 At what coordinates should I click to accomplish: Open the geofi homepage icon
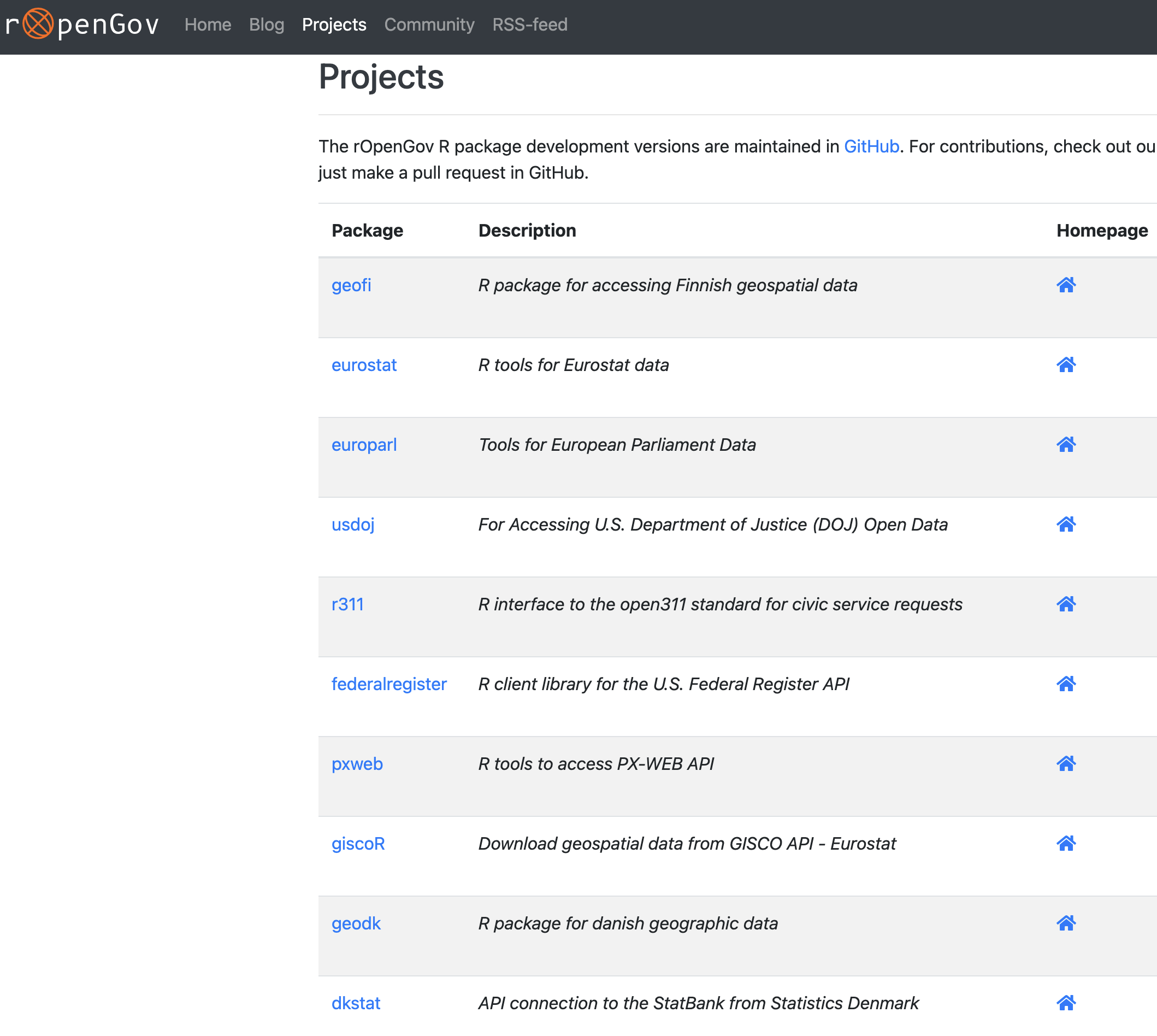coord(1065,285)
